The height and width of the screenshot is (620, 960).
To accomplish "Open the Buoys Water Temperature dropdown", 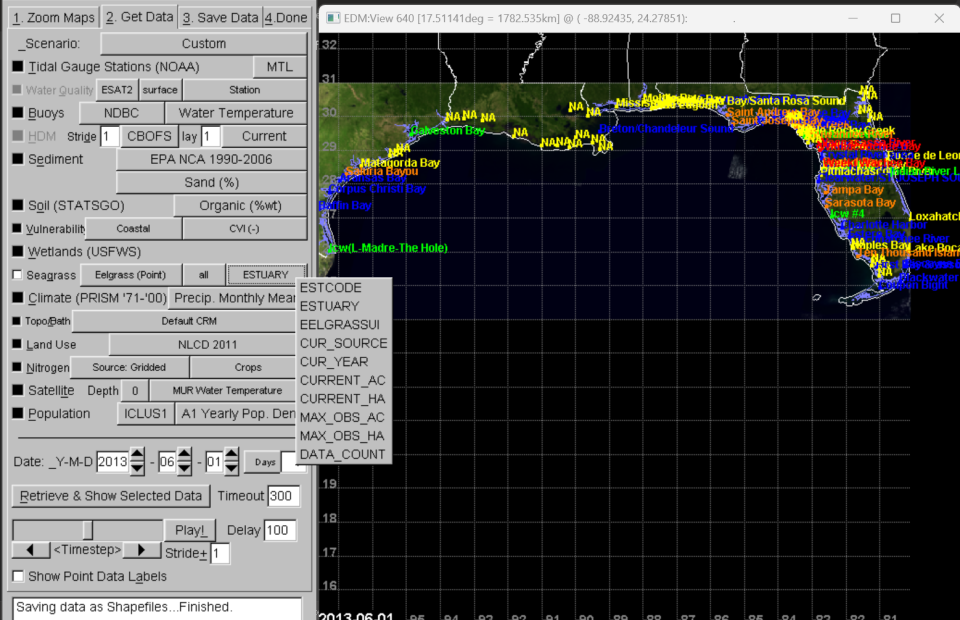I will tap(235, 113).
